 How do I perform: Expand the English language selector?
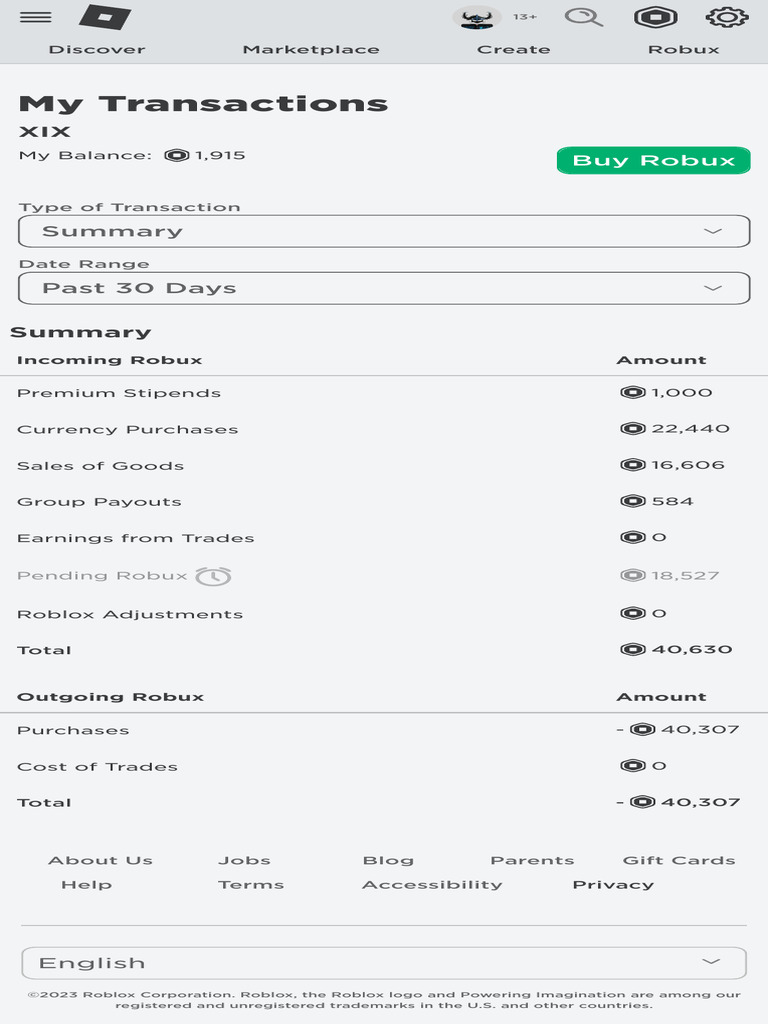[384, 963]
